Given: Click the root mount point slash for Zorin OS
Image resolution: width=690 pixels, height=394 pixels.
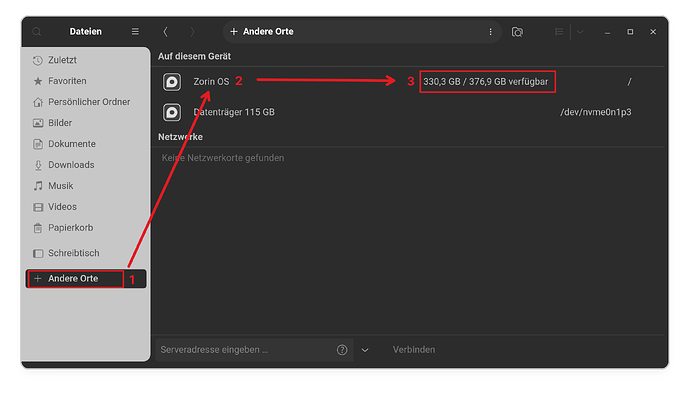Looking at the screenshot, I should (629, 82).
